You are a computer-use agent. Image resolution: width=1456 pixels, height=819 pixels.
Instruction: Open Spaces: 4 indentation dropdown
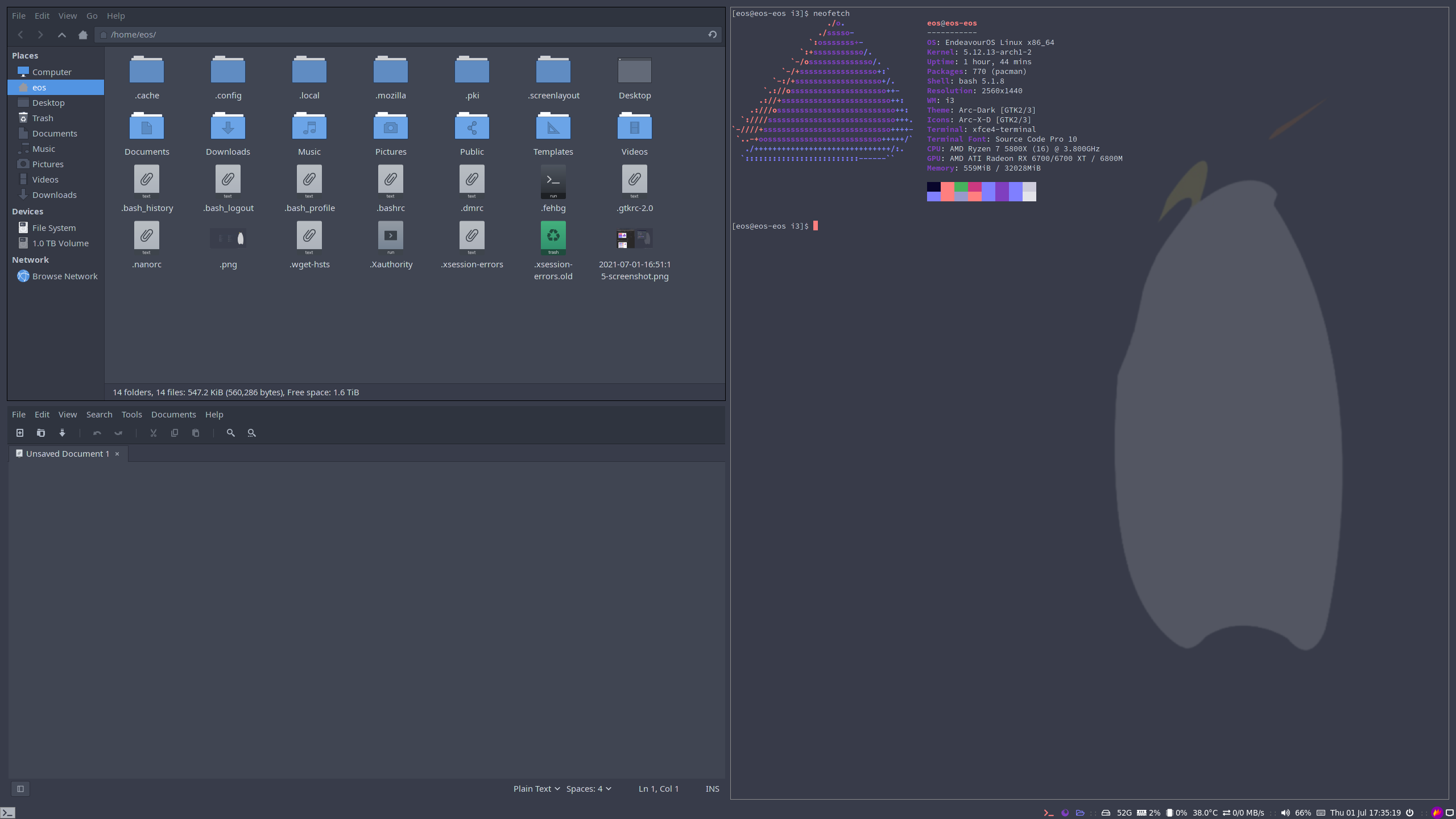(x=589, y=789)
